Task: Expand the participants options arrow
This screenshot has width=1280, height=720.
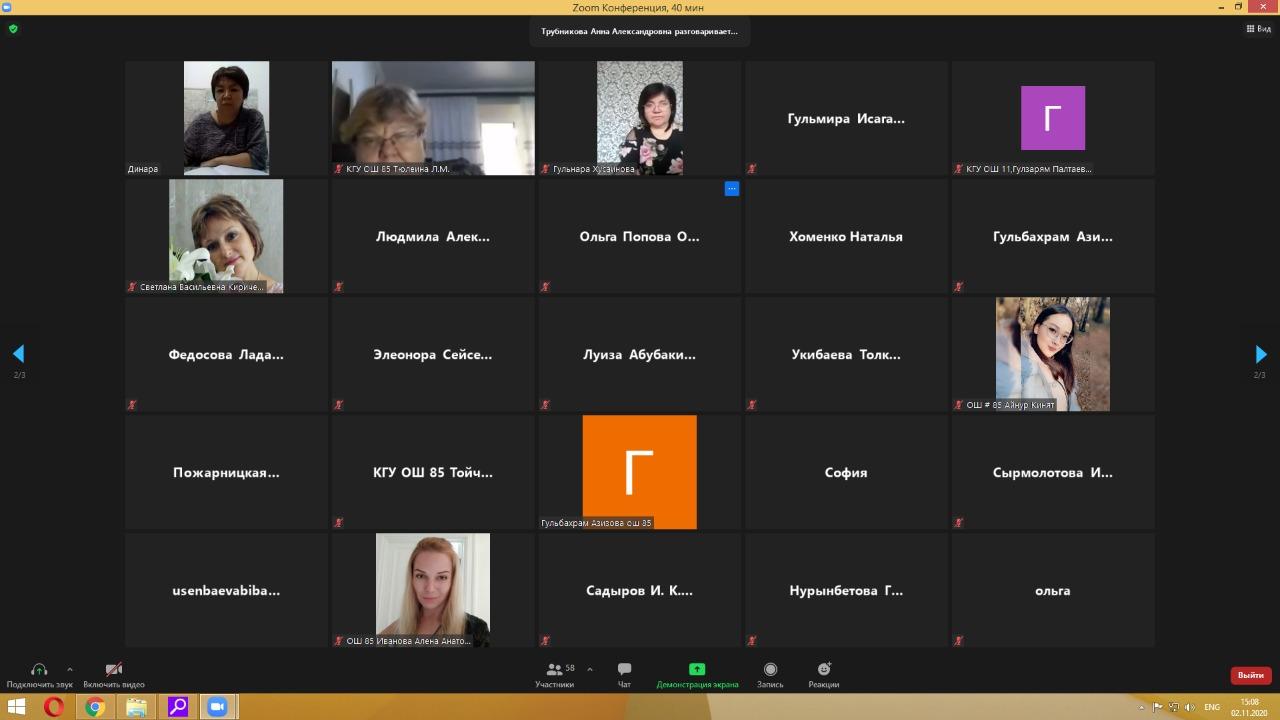Action: click(590, 669)
